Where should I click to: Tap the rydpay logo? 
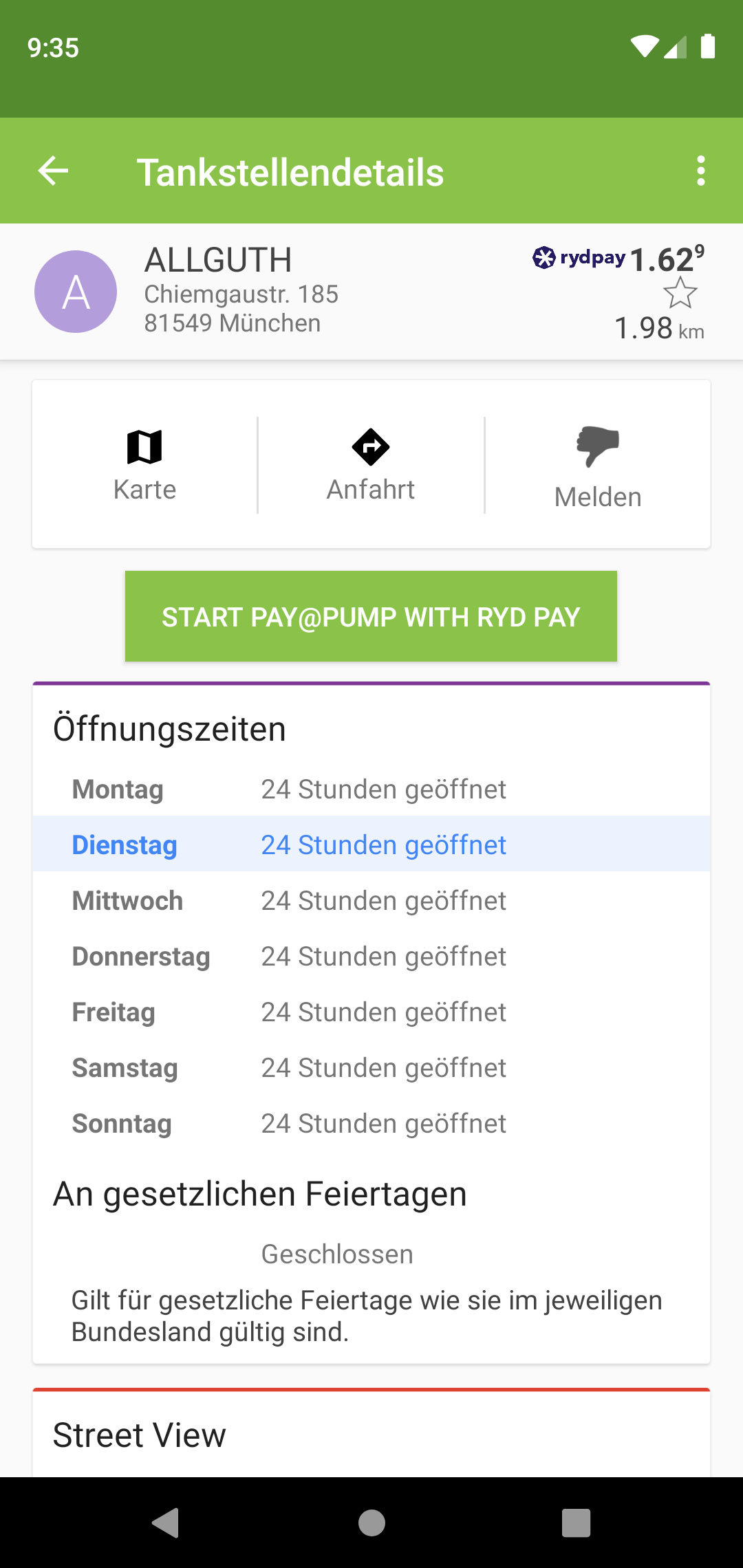pos(579,258)
